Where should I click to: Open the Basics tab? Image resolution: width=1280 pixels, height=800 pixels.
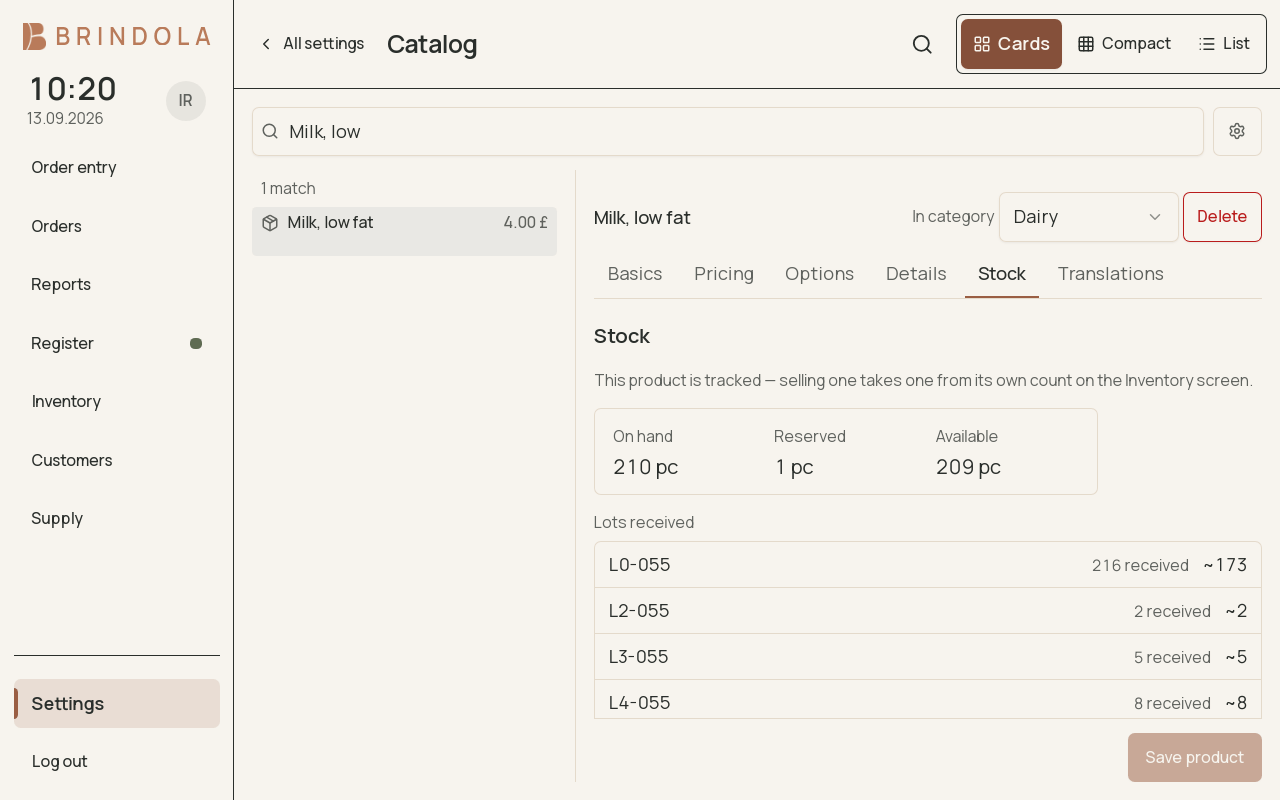(x=635, y=274)
